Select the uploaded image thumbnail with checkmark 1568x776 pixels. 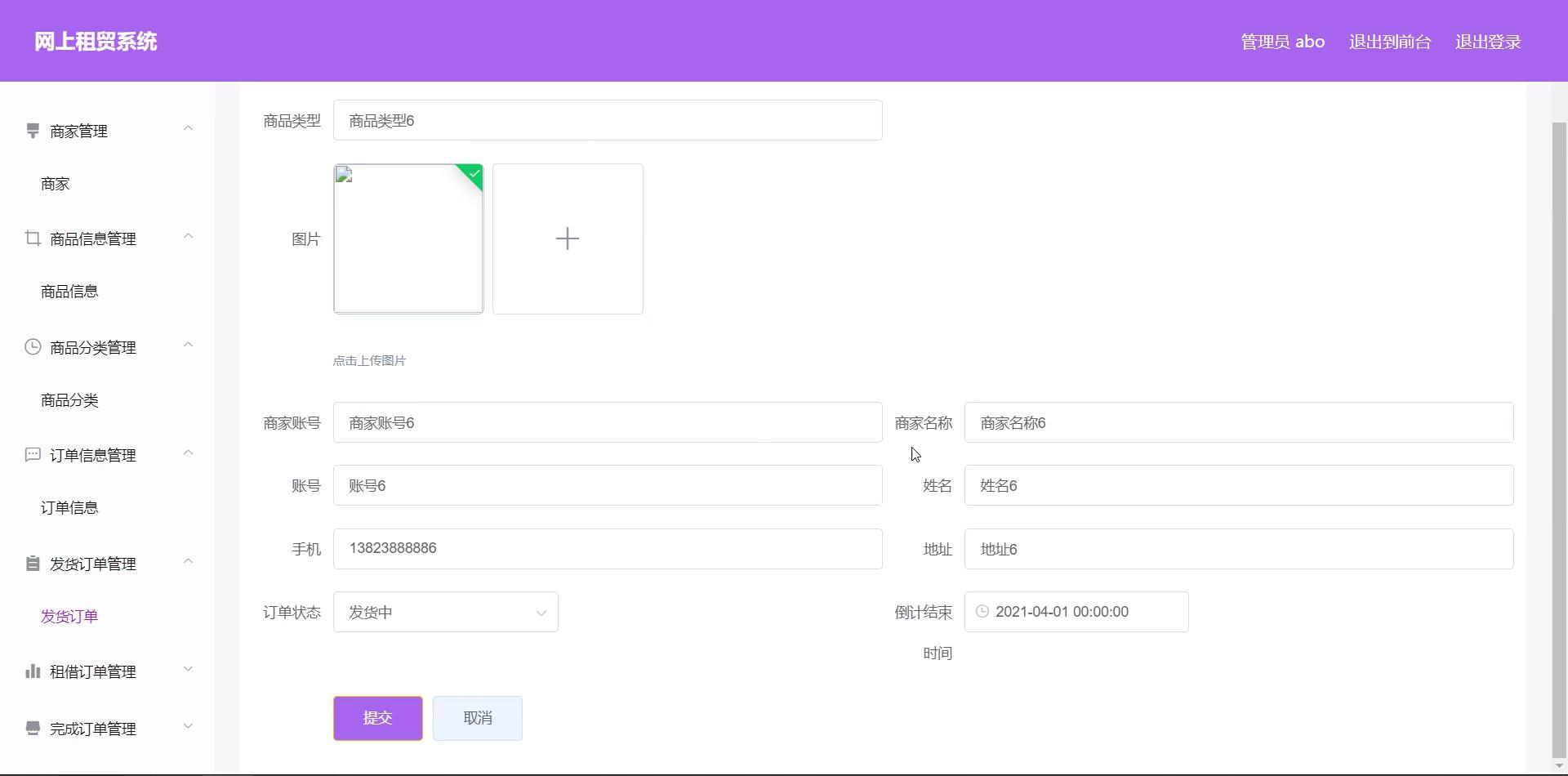[x=408, y=239]
